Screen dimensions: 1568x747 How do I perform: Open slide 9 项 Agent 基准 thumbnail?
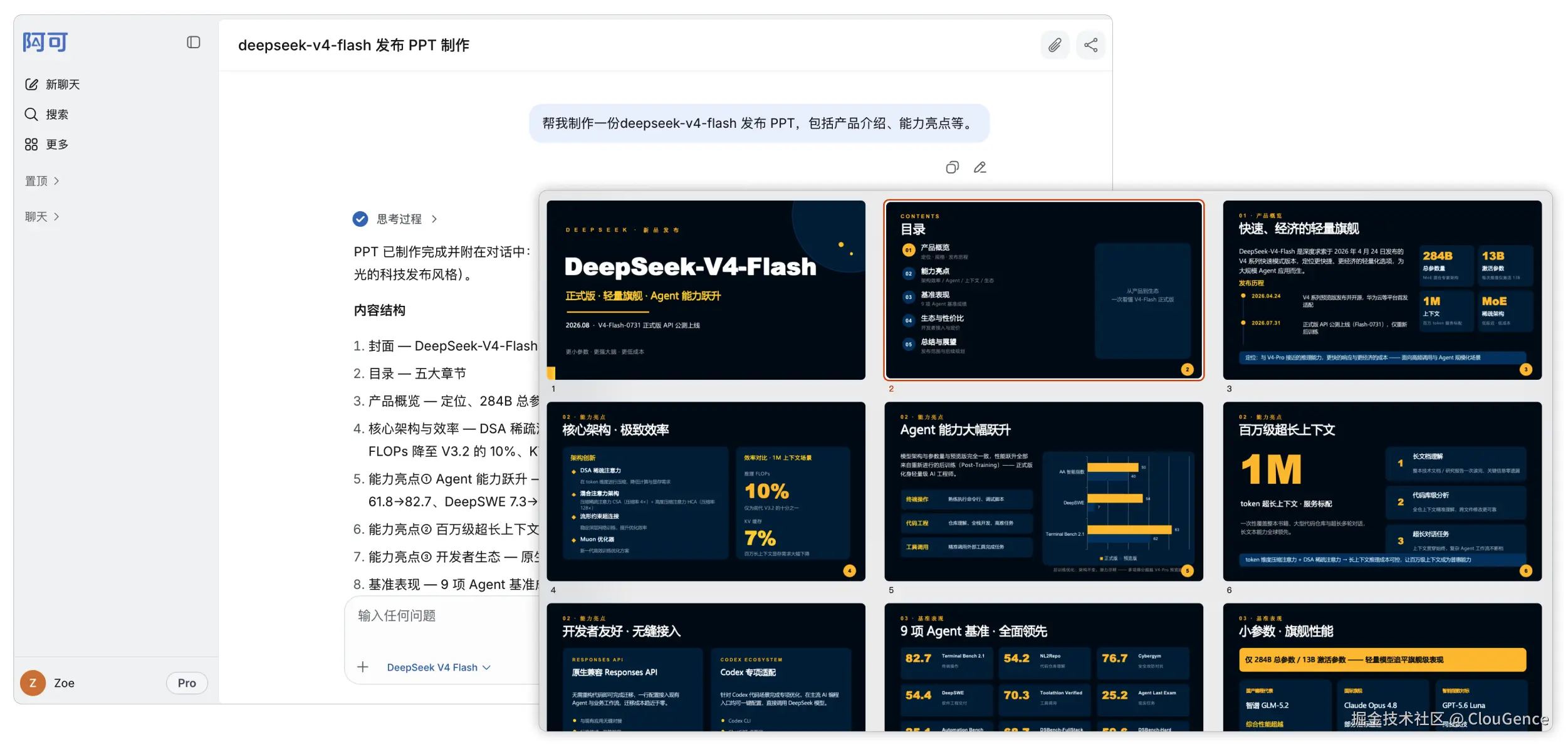(x=1043, y=667)
